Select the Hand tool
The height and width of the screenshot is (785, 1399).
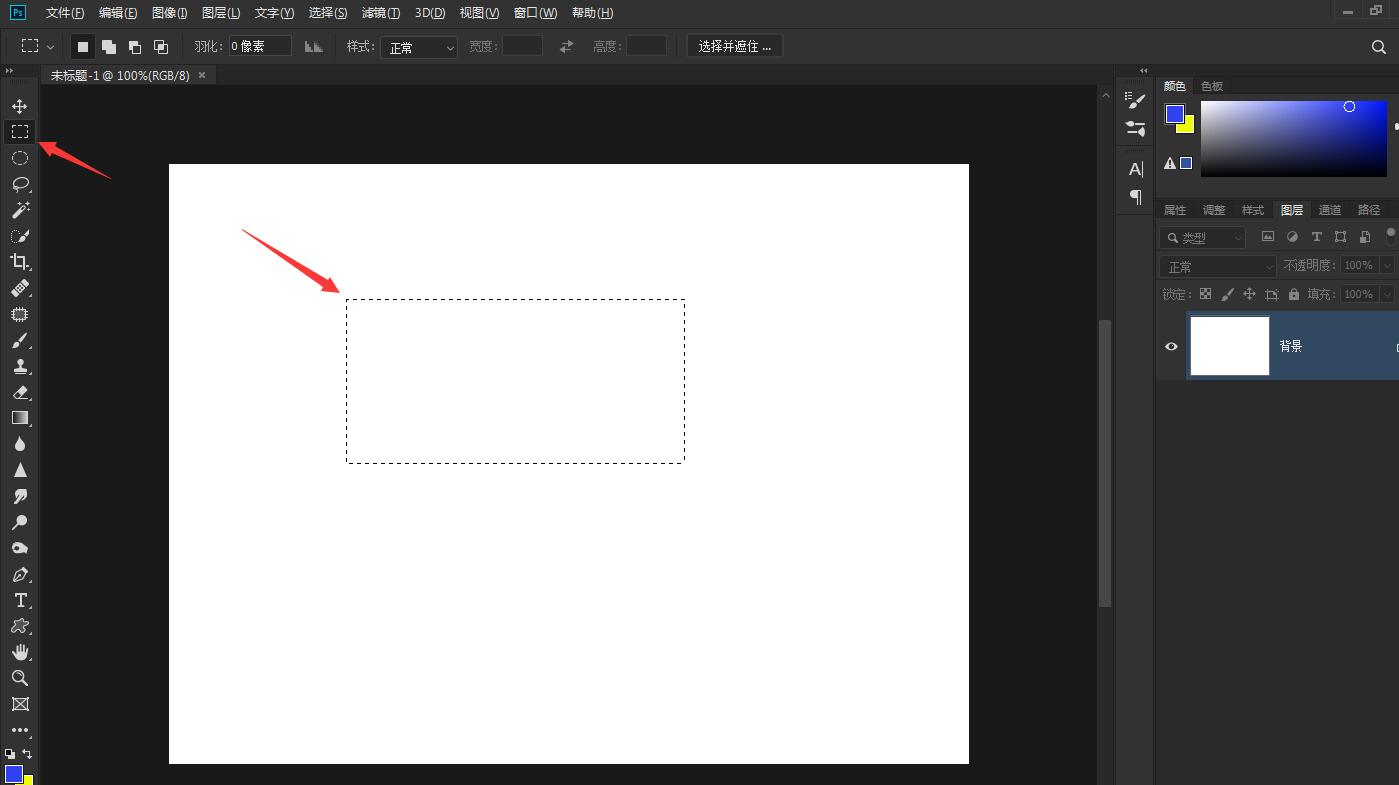20,652
